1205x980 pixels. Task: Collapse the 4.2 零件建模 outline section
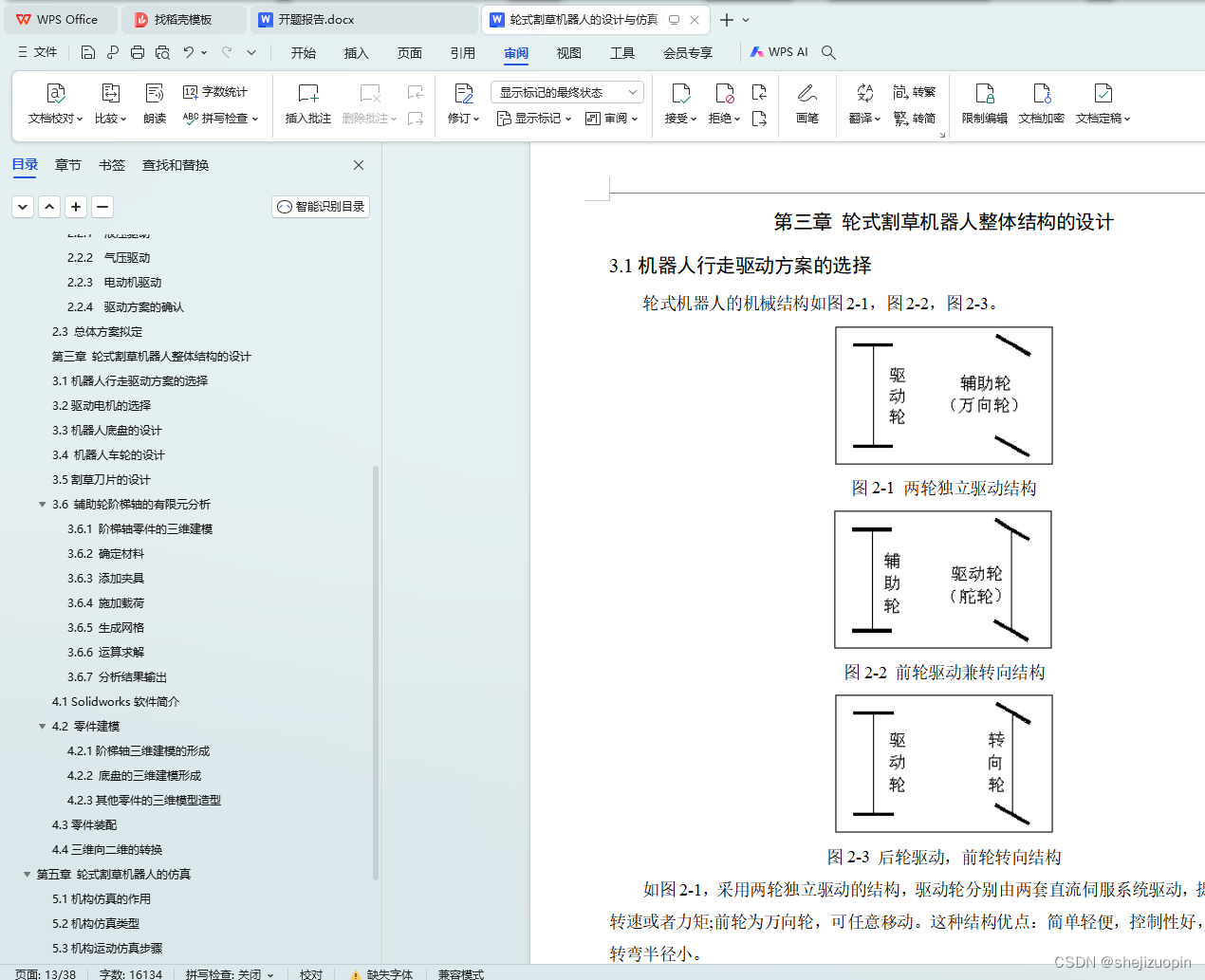(42, 727)
